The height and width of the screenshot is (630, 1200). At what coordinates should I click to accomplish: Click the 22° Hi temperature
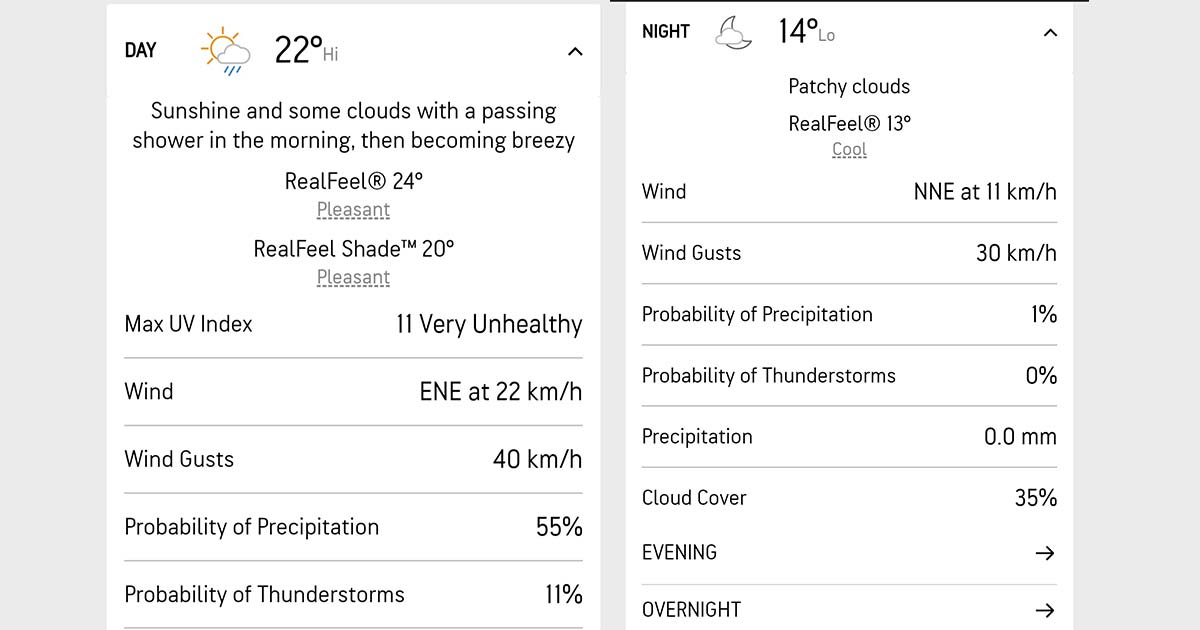[x=305, y=50]
